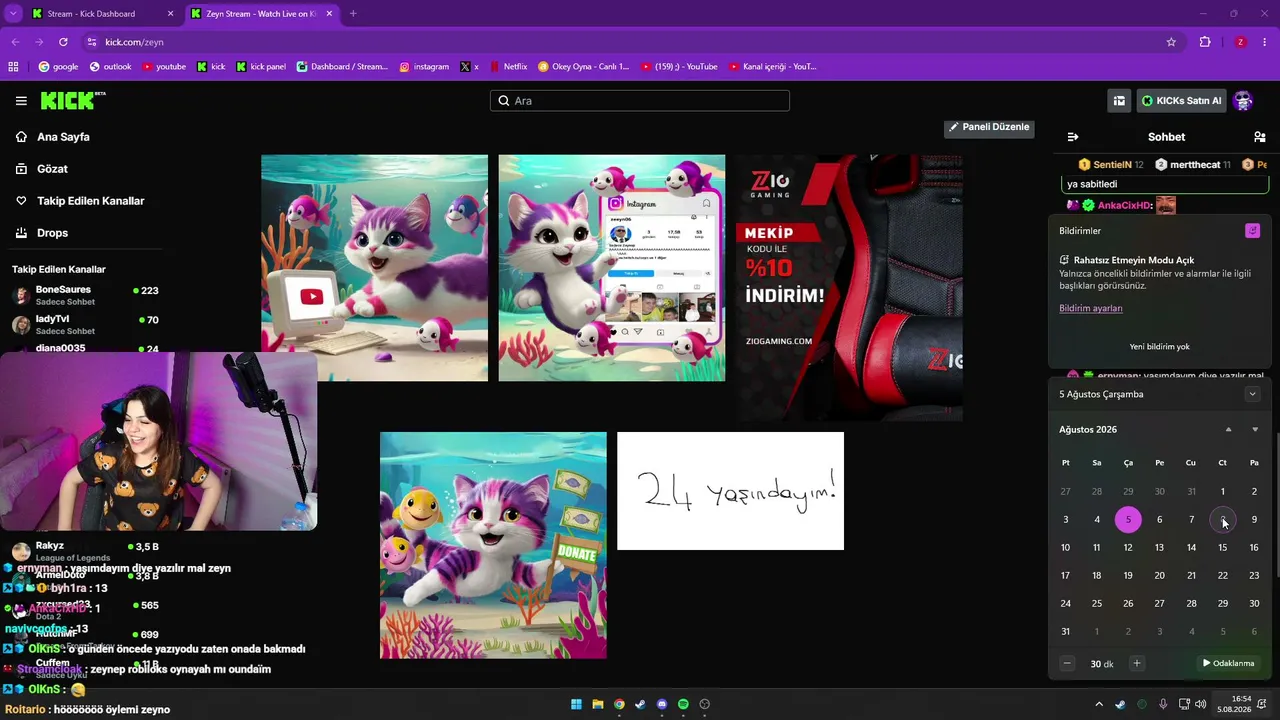Viewport: 1280px width, 720px height.
Task: Open Spotify from the taskbar
Action: (683, 704)
